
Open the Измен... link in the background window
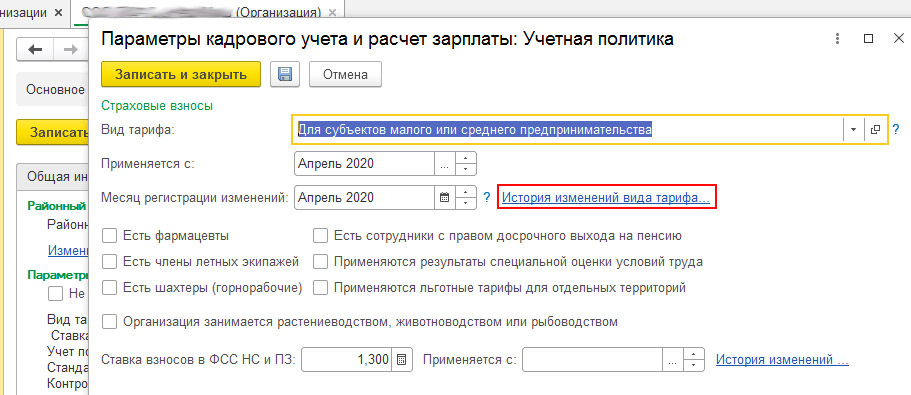pyautogui.click(x=67, y=250)
